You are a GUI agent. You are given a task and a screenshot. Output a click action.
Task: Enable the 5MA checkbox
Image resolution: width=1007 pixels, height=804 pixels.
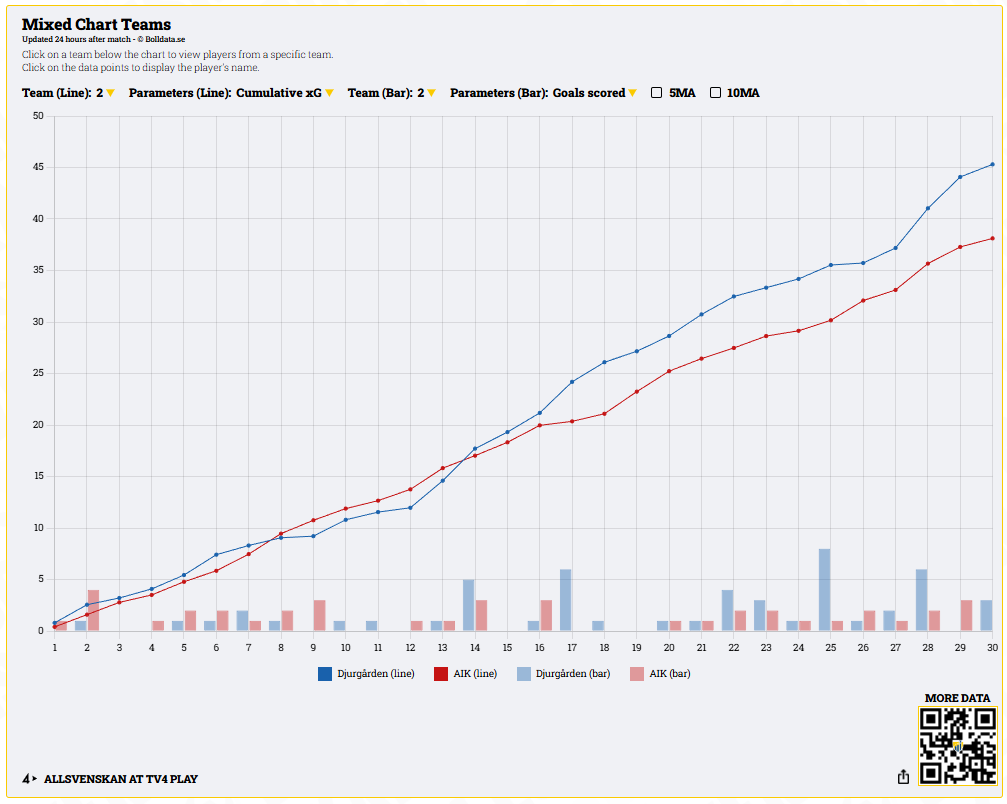657,93
